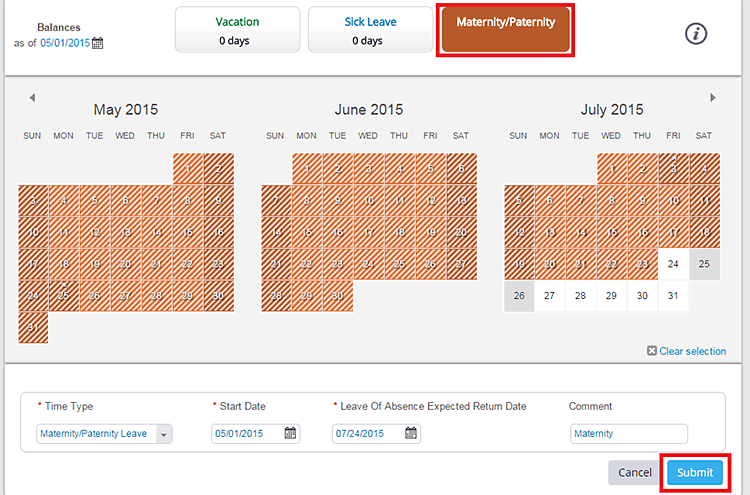The image size is (750, 495).
Task: Select July 27 on the calendar
Action: [x=550, y=296]
